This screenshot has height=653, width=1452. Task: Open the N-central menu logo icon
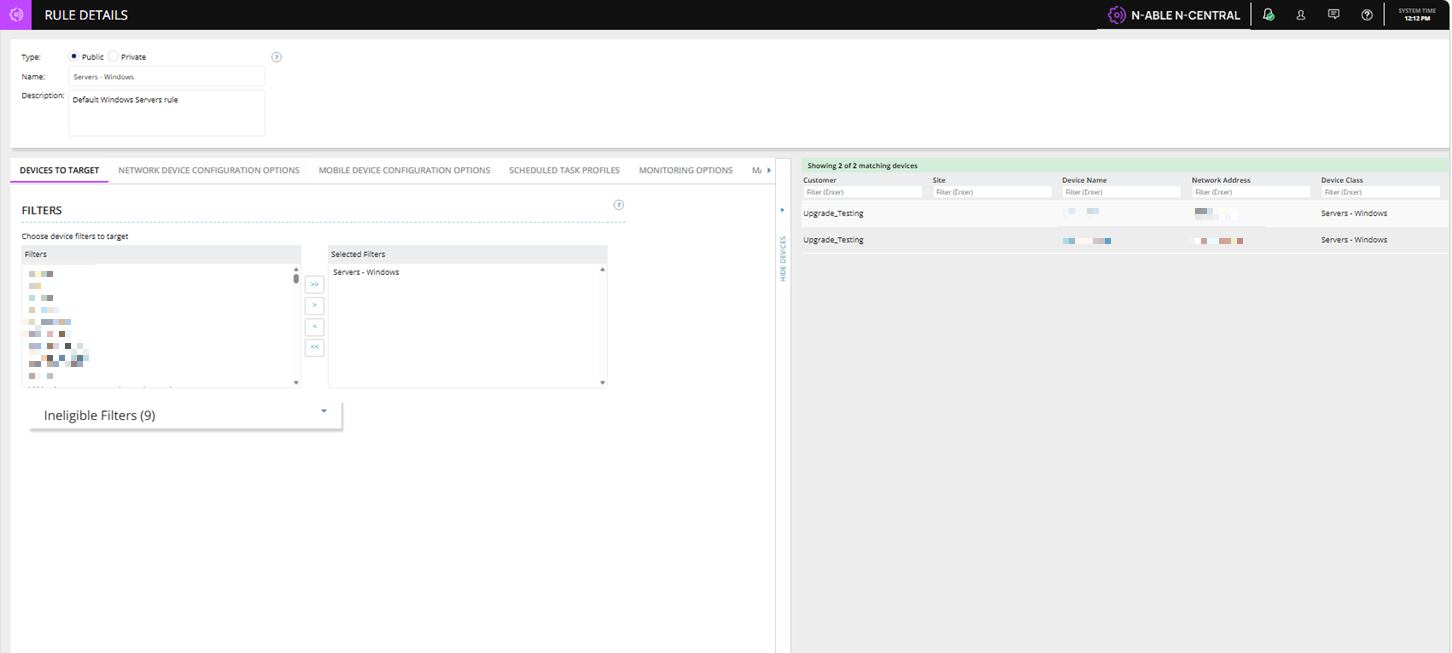coord(16,15)
